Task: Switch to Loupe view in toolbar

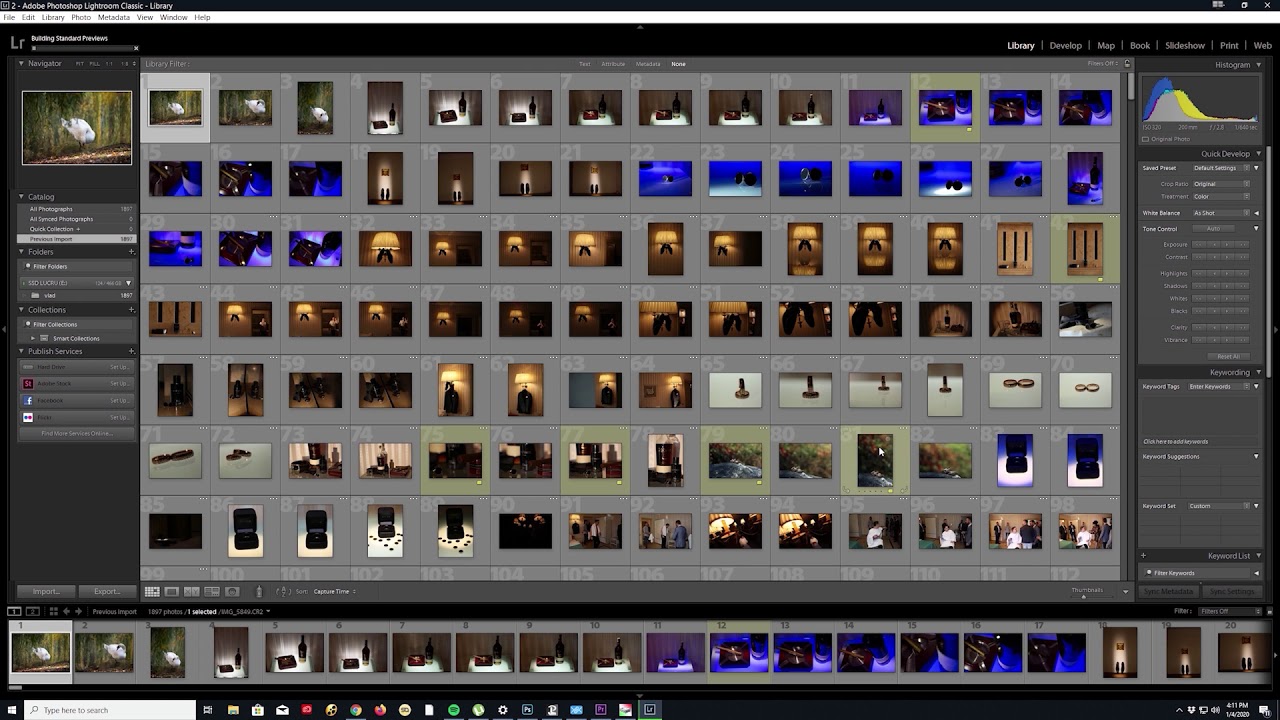Action: (x=172, y=592)
